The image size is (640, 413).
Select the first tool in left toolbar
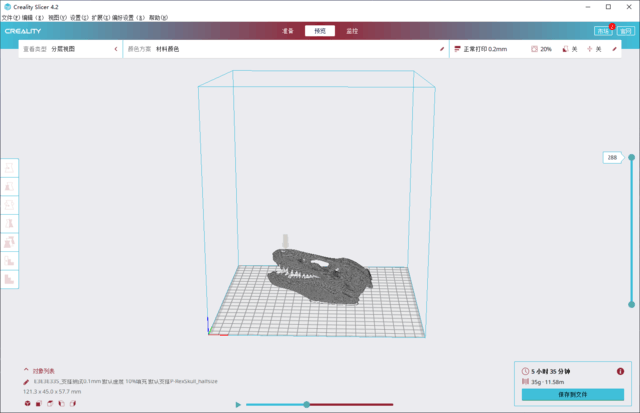[9, 168]
